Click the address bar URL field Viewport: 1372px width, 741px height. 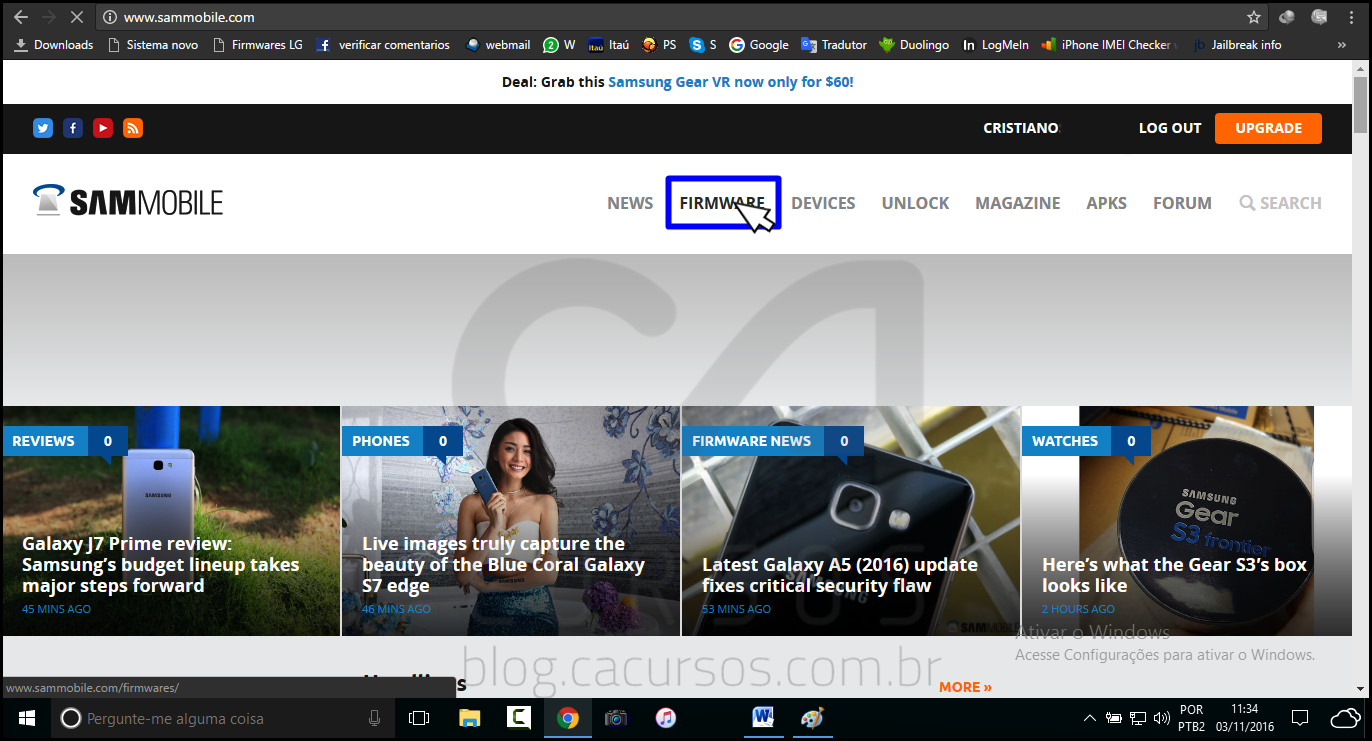click(680, 17)
